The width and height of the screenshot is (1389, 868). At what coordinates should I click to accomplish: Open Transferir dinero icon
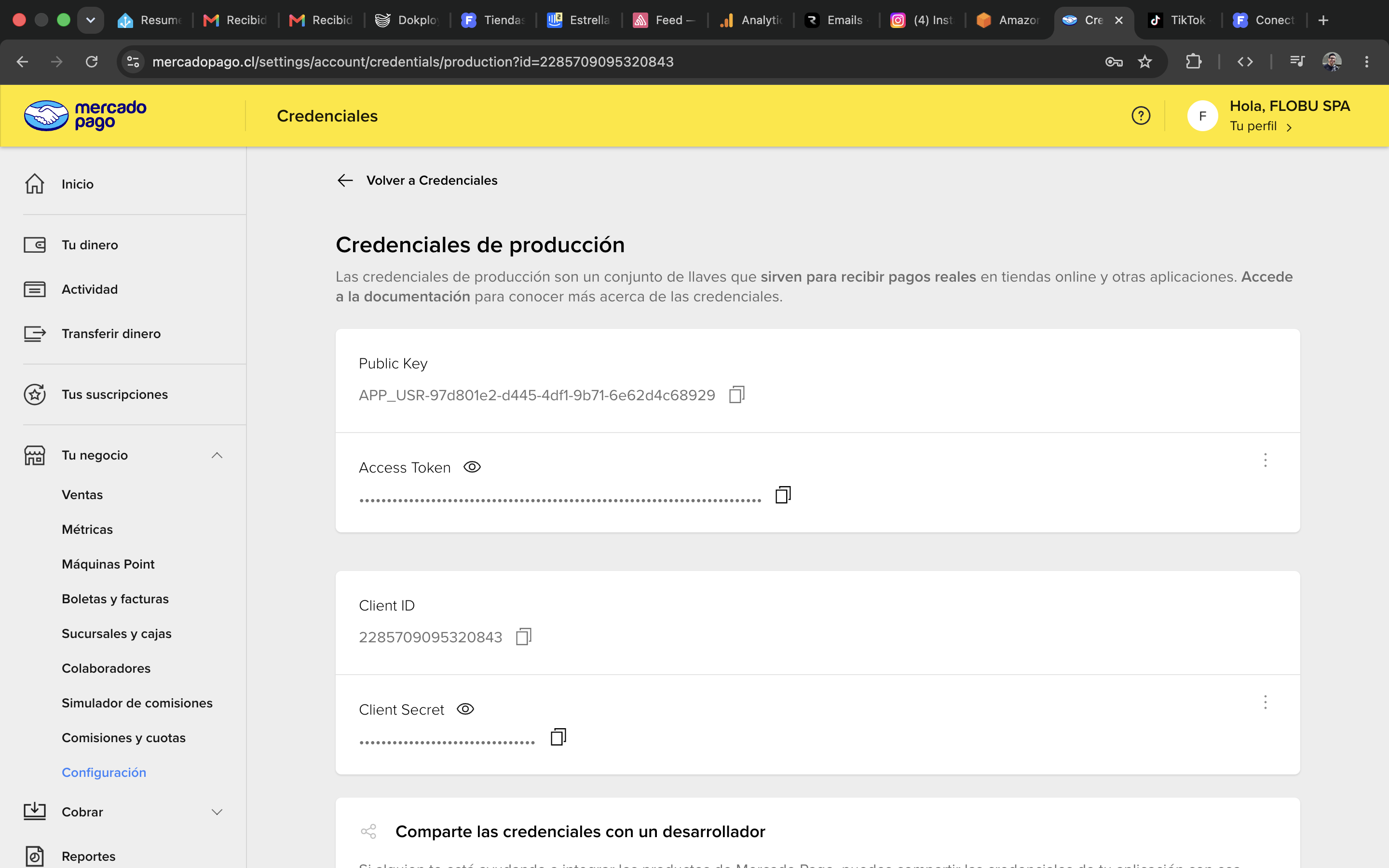click(34, 334)
